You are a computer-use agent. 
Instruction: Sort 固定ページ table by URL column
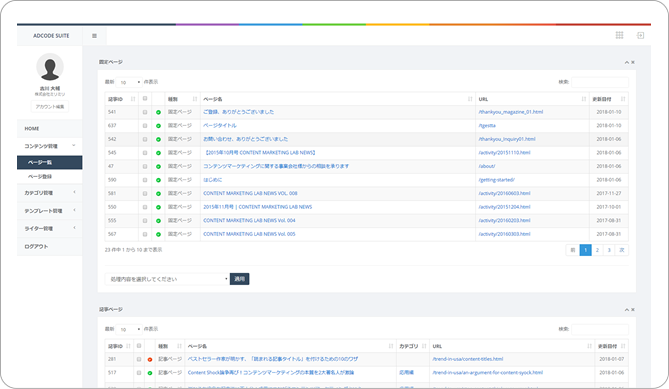(532, 99)
